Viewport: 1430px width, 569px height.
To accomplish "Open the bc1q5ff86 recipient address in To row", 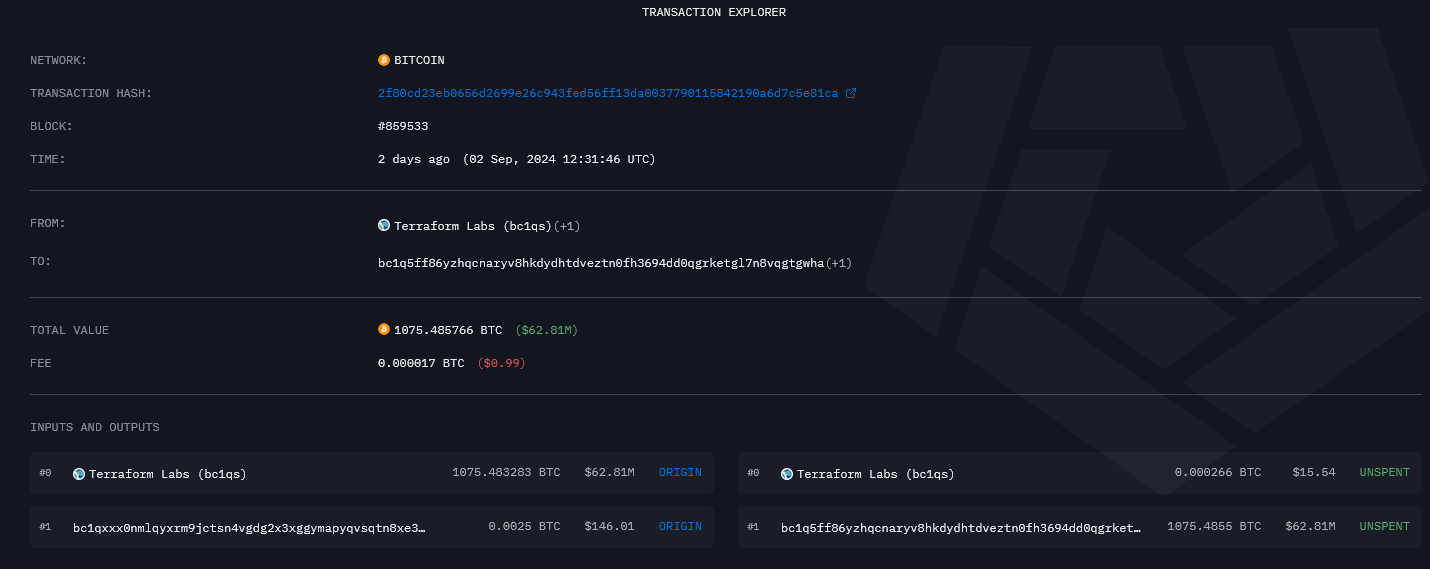I will (600, 263).
